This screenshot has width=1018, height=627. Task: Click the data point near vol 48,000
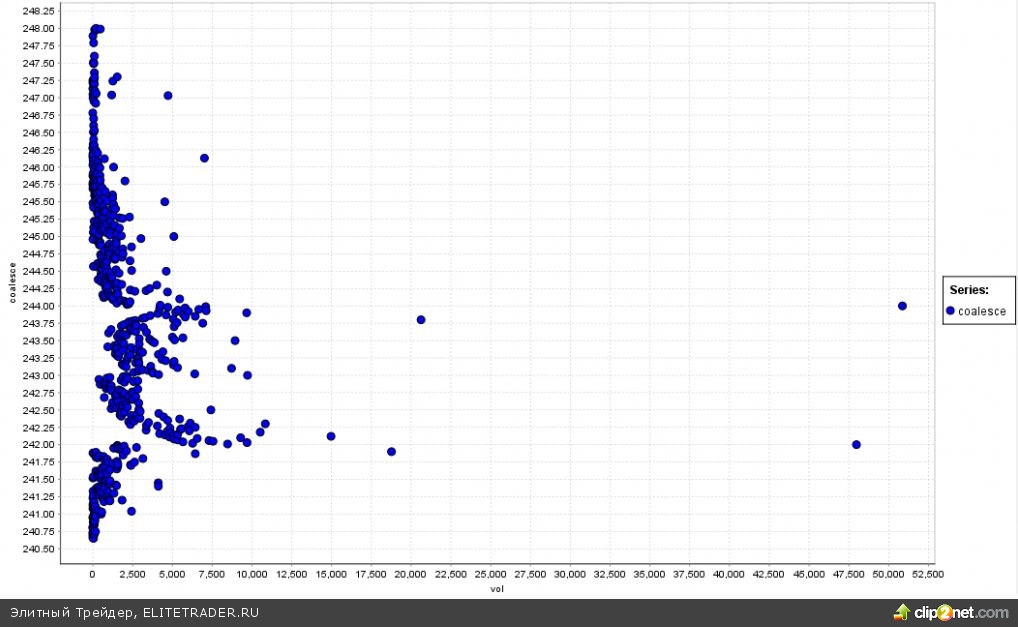coord(856,445)
